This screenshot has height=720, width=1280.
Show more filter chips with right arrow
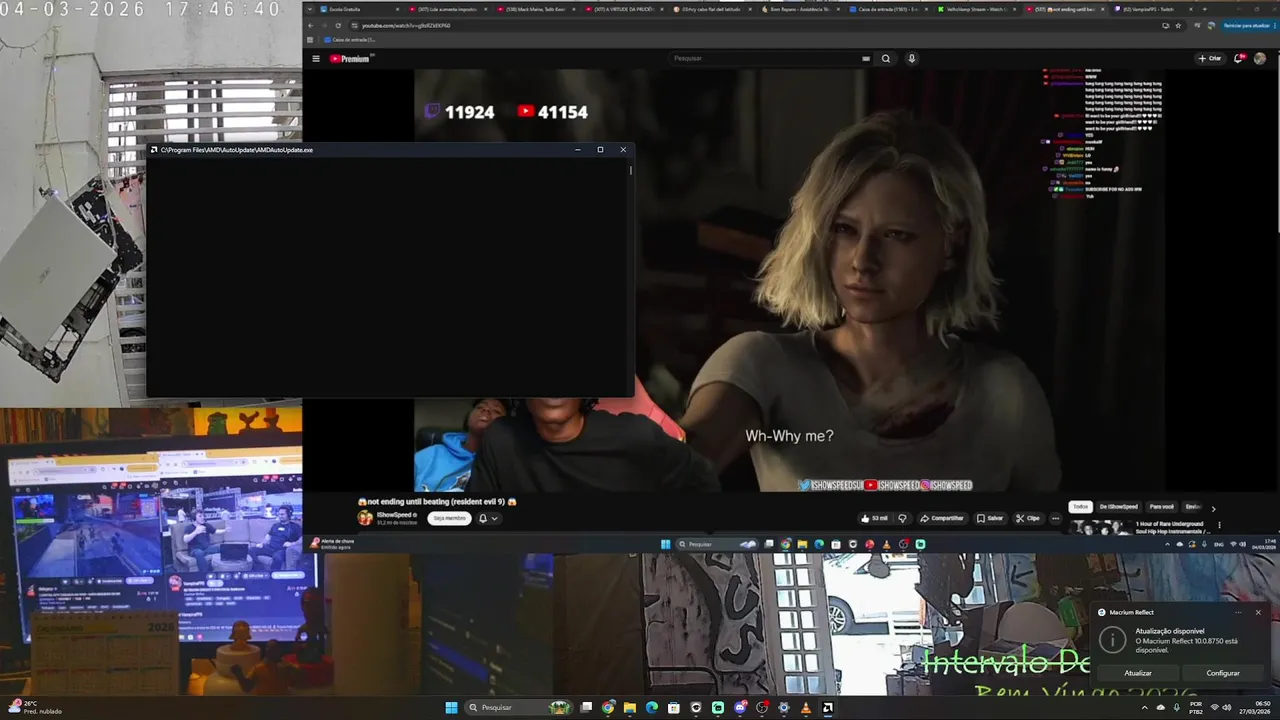coord(1213,508)
